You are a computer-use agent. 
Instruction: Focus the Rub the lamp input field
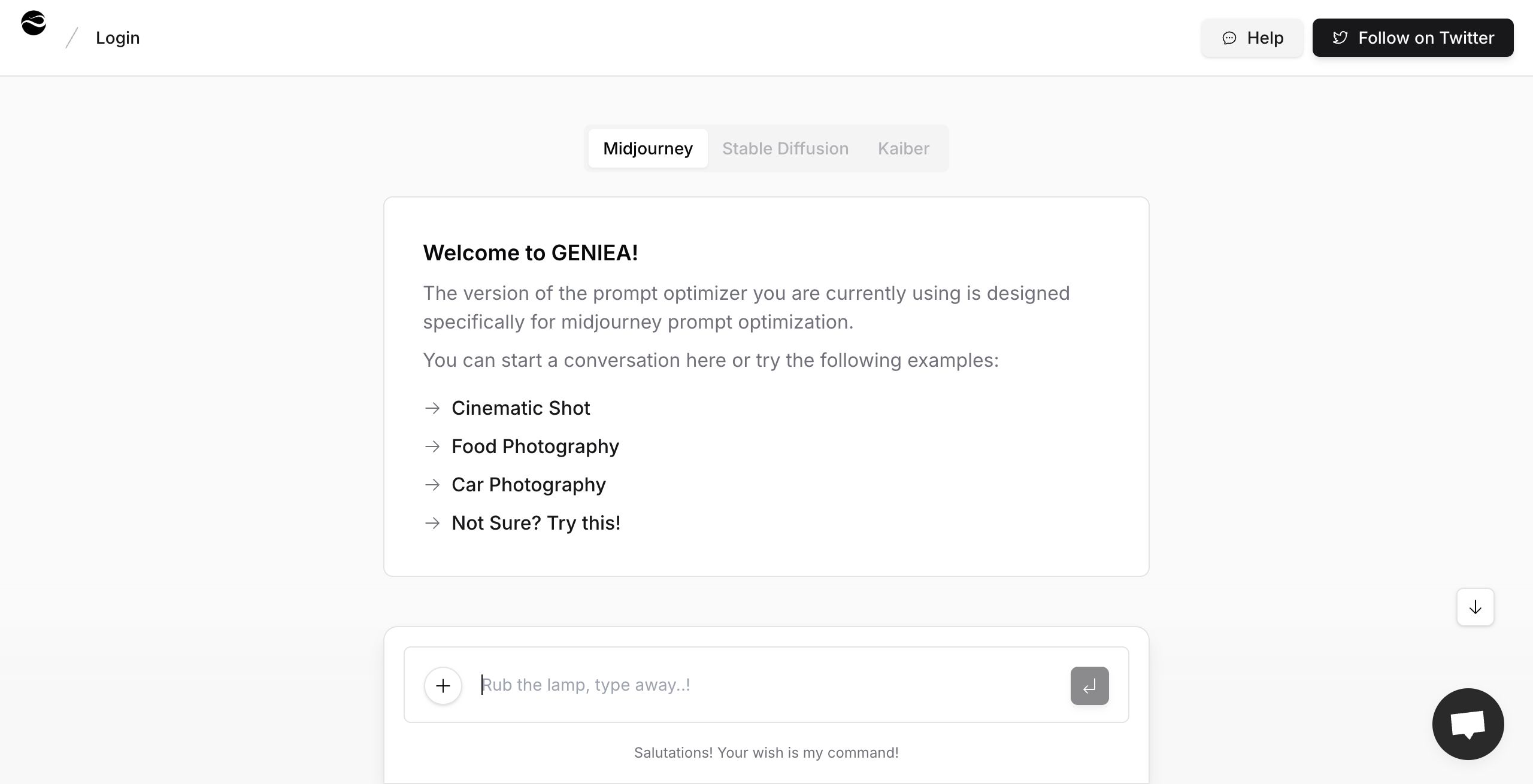coord(766,685)
